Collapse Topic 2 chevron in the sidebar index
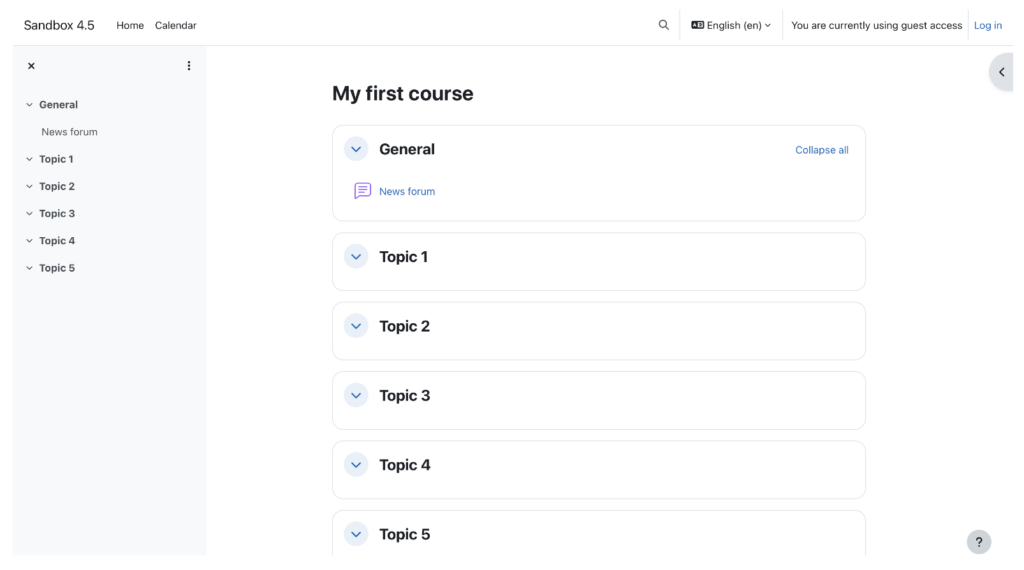This screenshot has height=570, width=1024. (29, 186)
